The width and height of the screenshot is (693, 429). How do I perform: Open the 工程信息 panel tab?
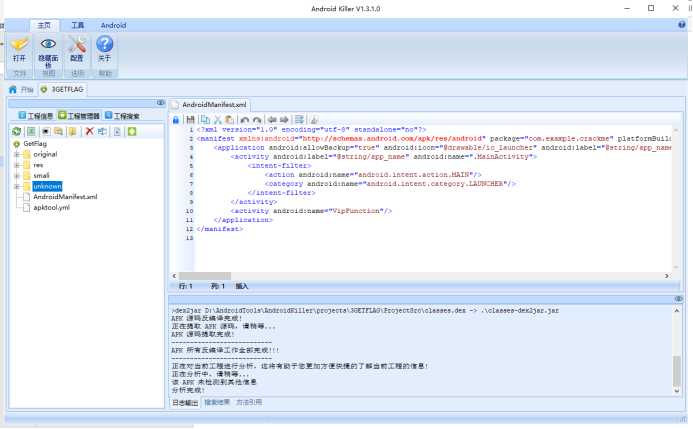36,116
